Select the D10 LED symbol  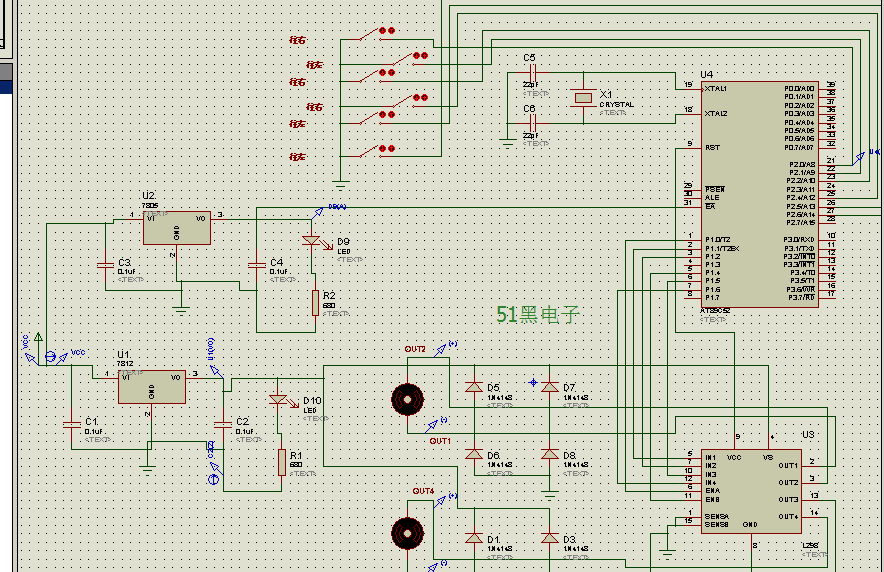(x=278, y=400)
